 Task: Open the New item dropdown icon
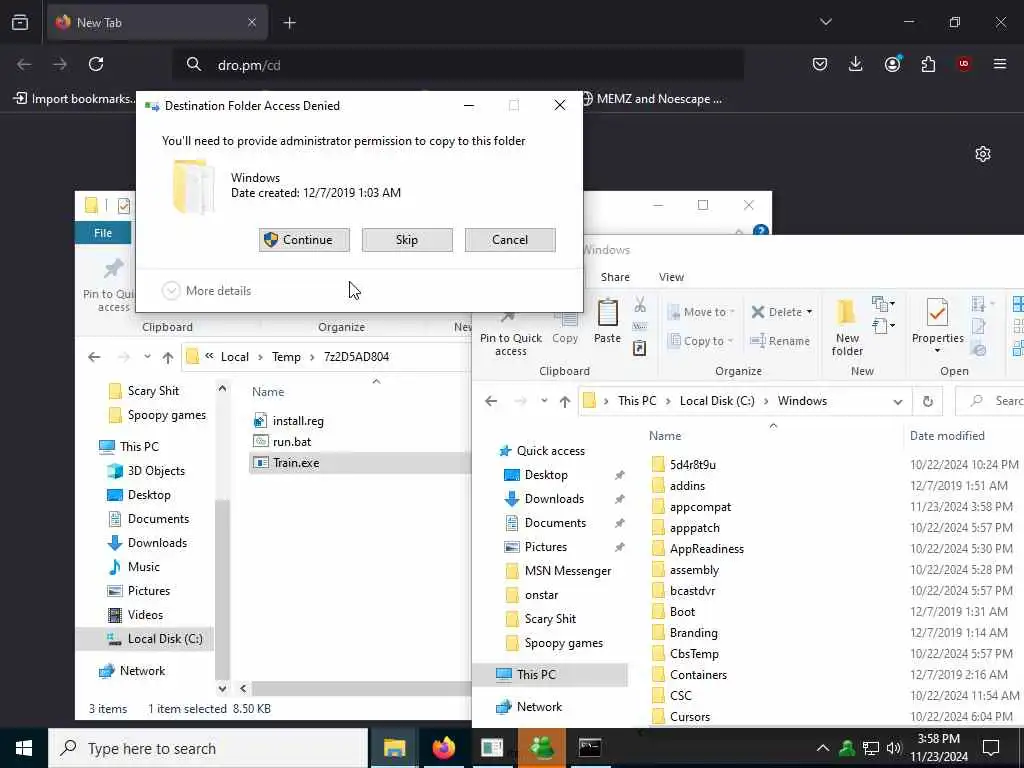click(x=883, y=304)
